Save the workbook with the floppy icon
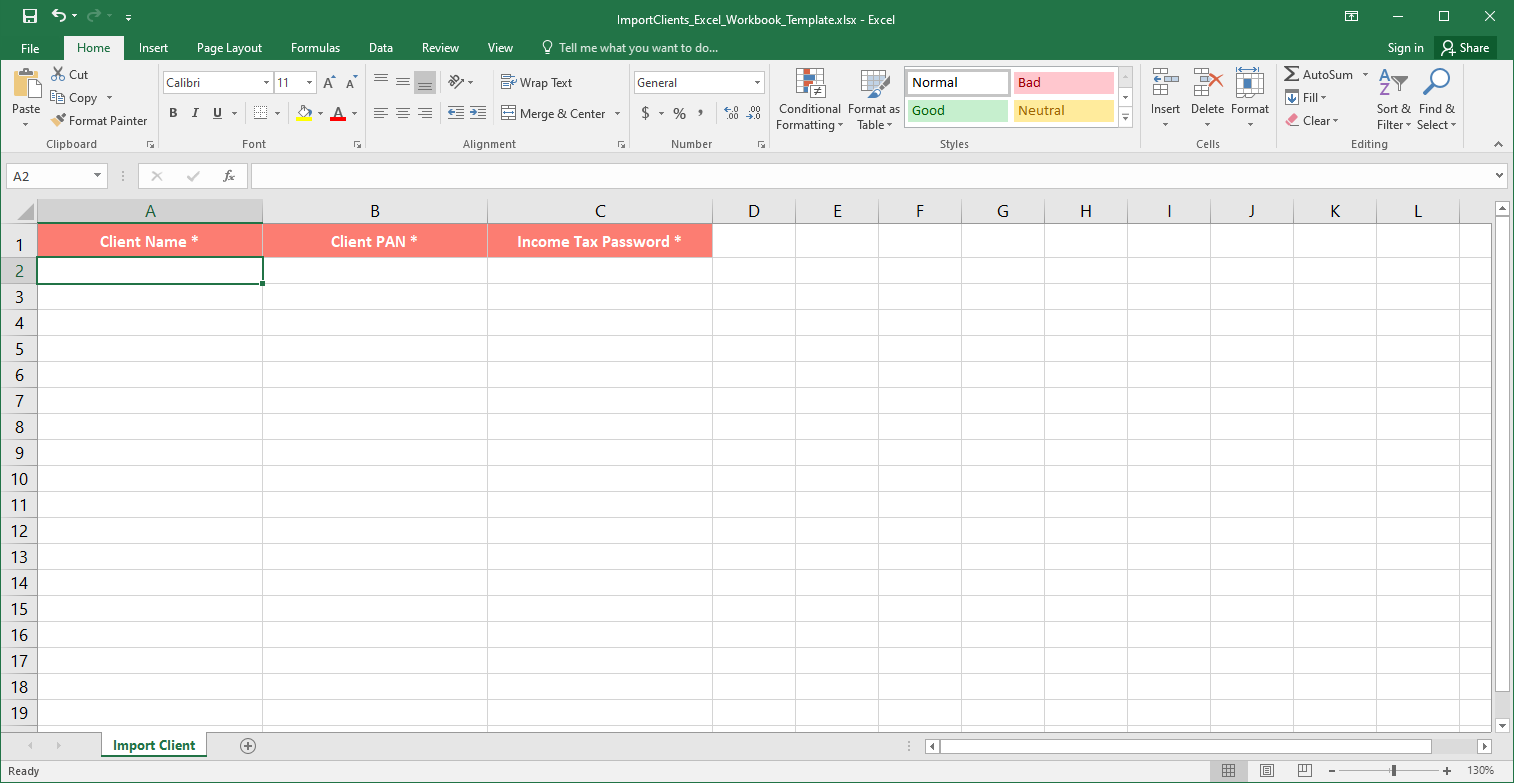 tap(30, 16)
